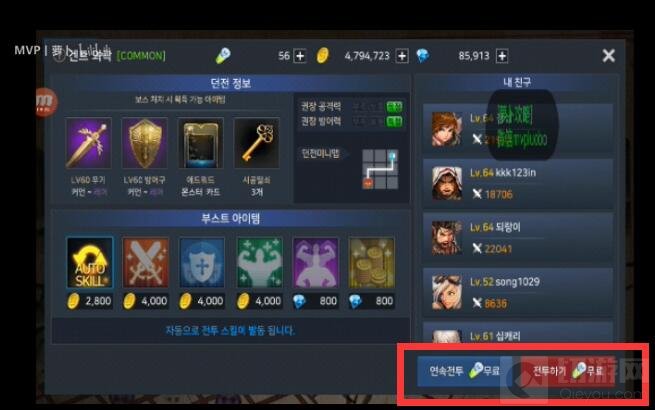Choose the Lv.64 friend with power 22041
Screen dimensions: 655x410
pos(518,238)
